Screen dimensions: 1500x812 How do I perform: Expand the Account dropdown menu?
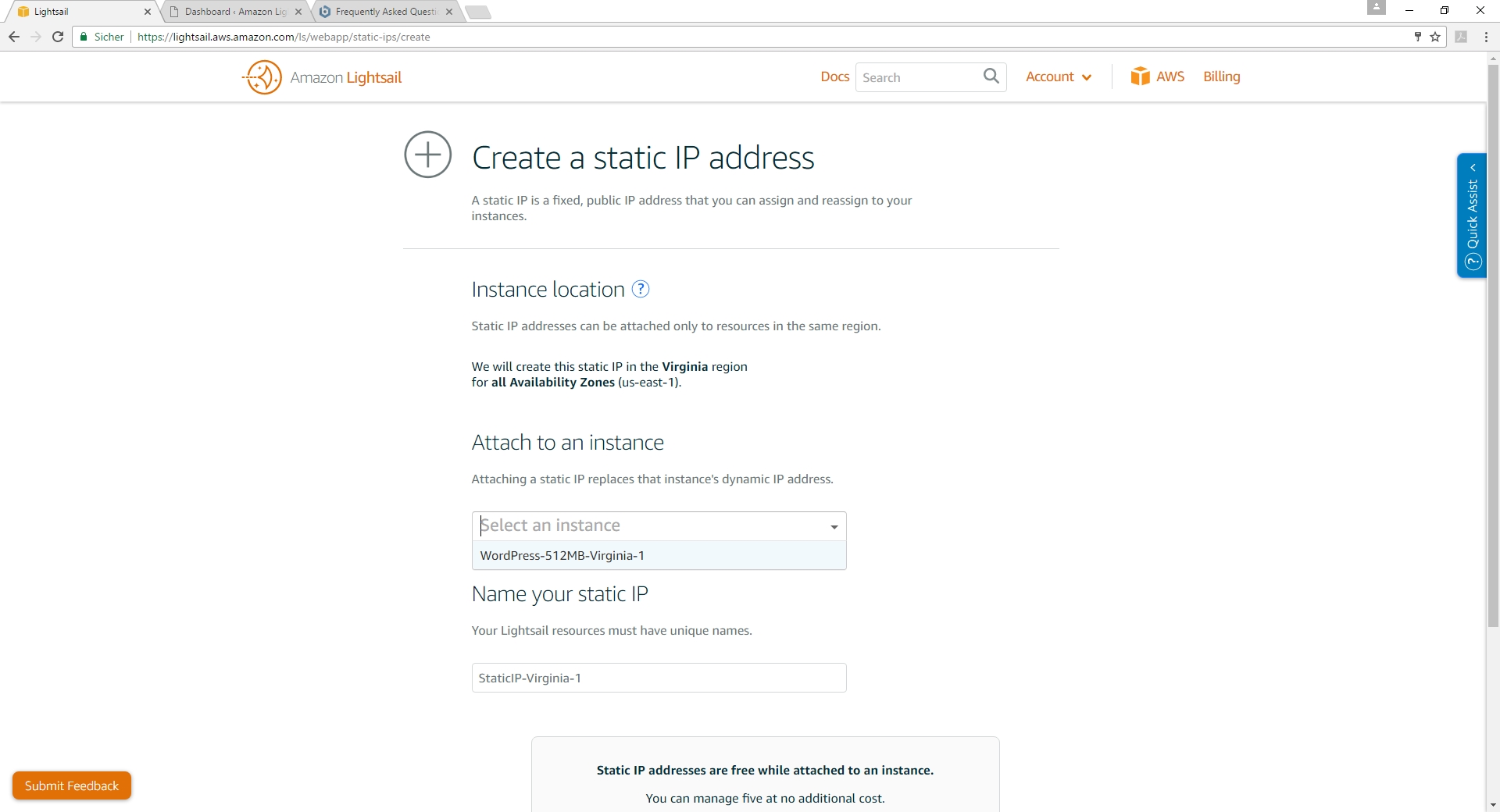(1059, 77)
